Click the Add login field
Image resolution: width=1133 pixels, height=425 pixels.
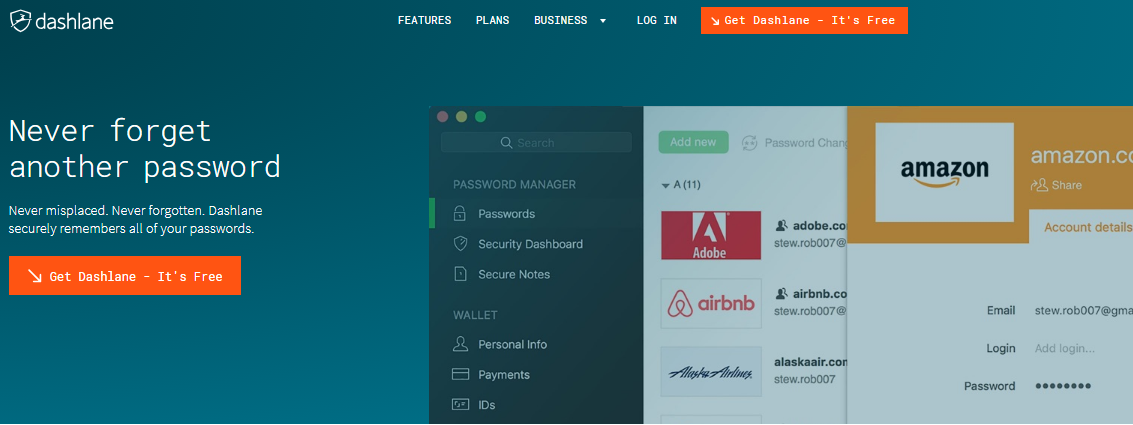click(x=1064, y=348)
